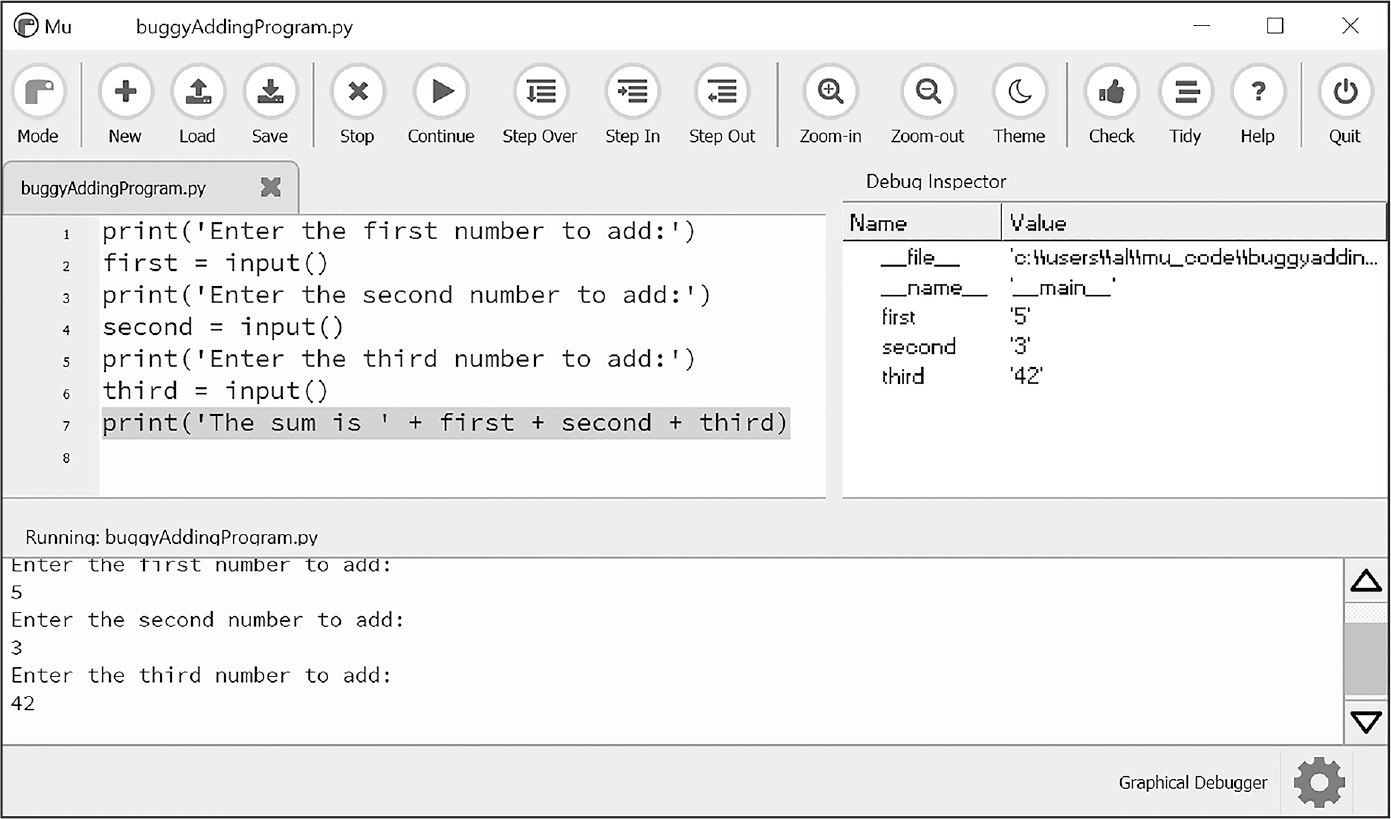1391x819 pixels.
Task: Select the 'second' variable in inspector
Action: 918,347
